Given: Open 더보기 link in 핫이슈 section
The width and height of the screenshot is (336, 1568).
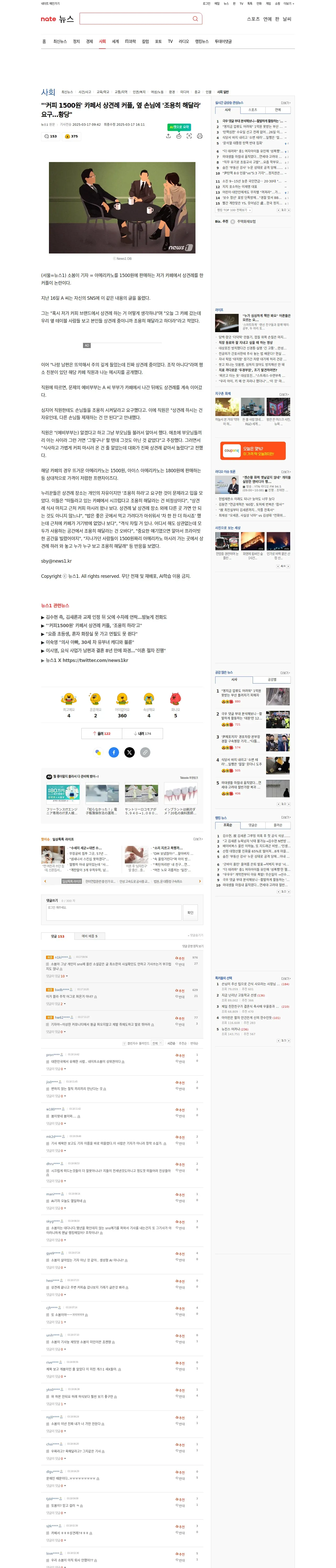Looking at the screenshot, I should pyautogui.click(x=198, y=839).
